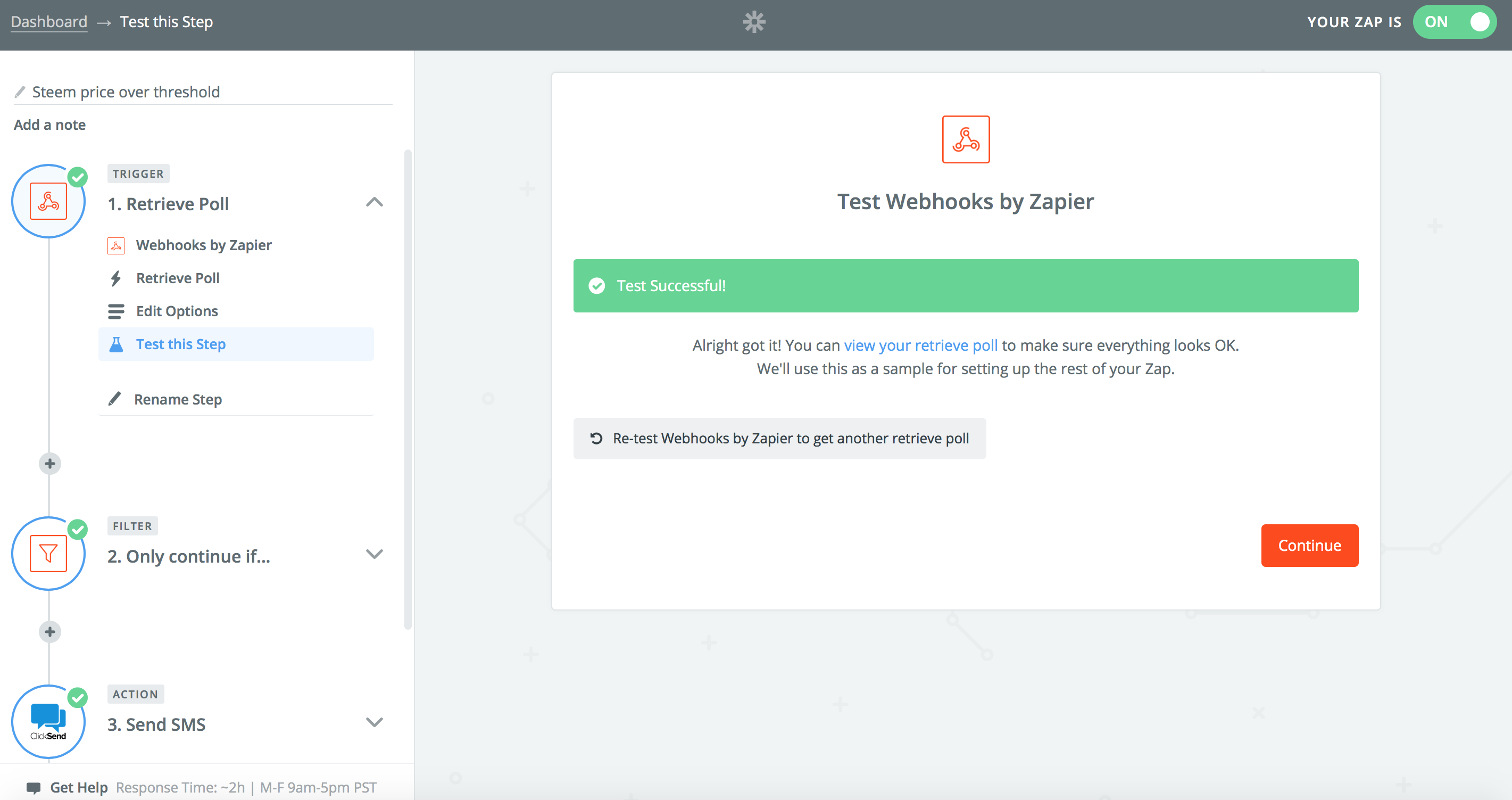Click the chat bubble icon beside Get Help
Screen dimensions: 1512x800
point(34,788)
